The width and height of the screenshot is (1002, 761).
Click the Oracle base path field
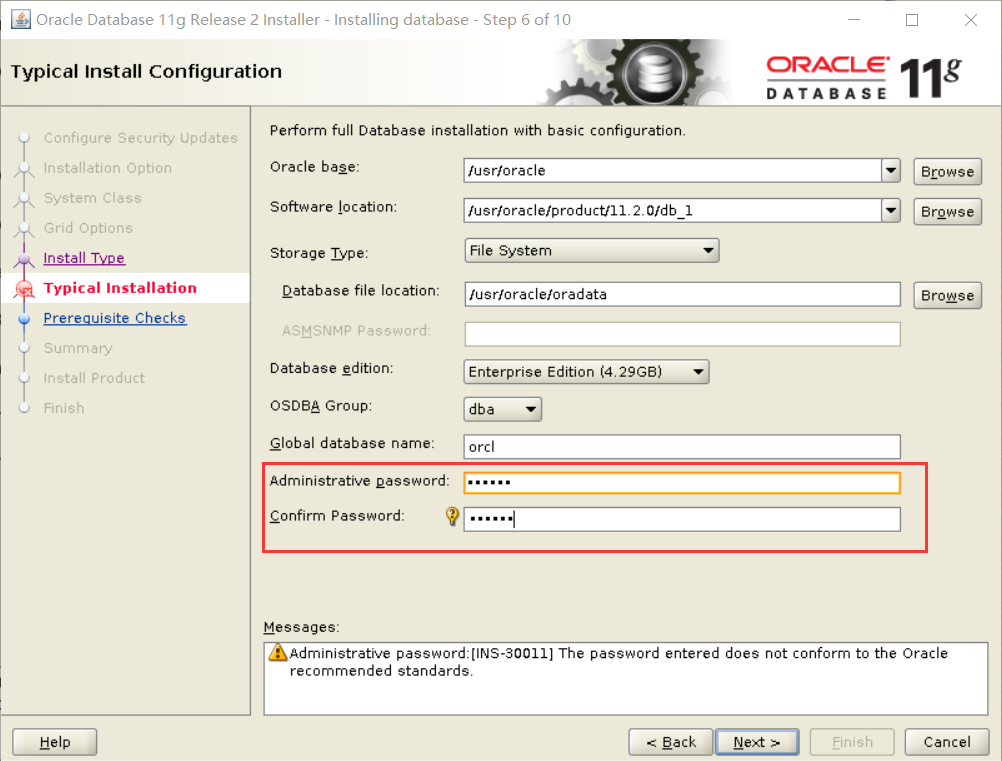pos(673,171)
